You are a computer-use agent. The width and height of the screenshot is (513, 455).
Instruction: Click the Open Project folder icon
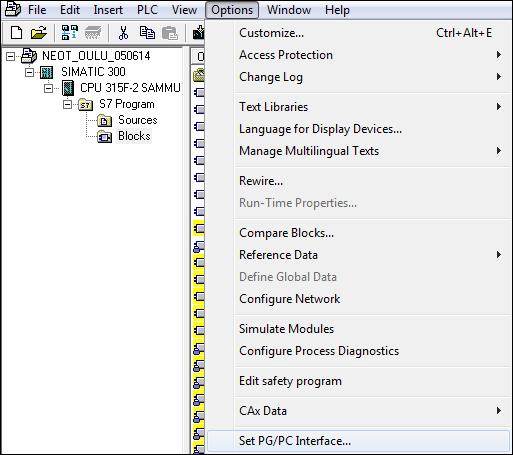[38, 33]
